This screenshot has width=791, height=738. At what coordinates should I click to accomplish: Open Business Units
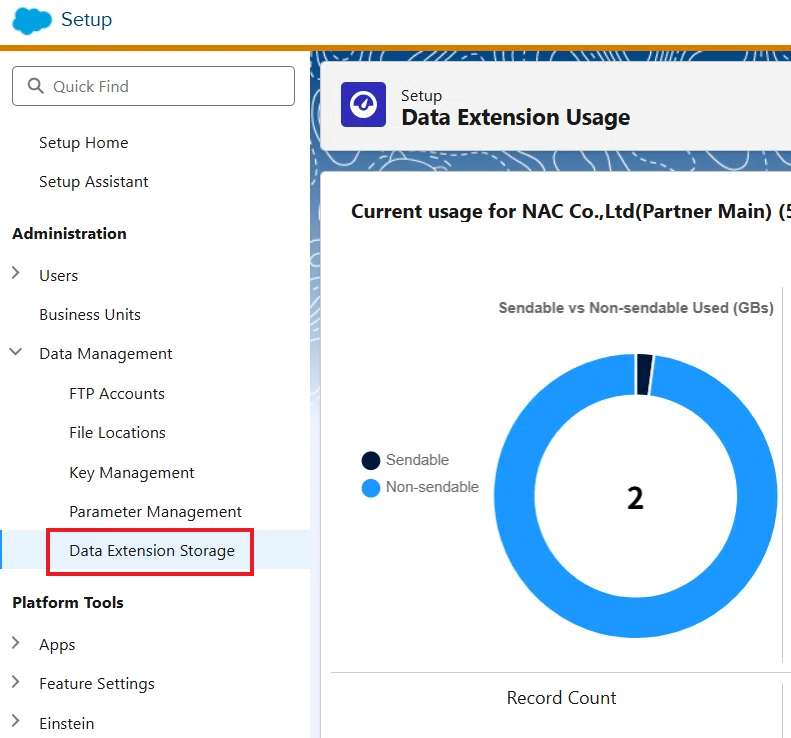90,315
